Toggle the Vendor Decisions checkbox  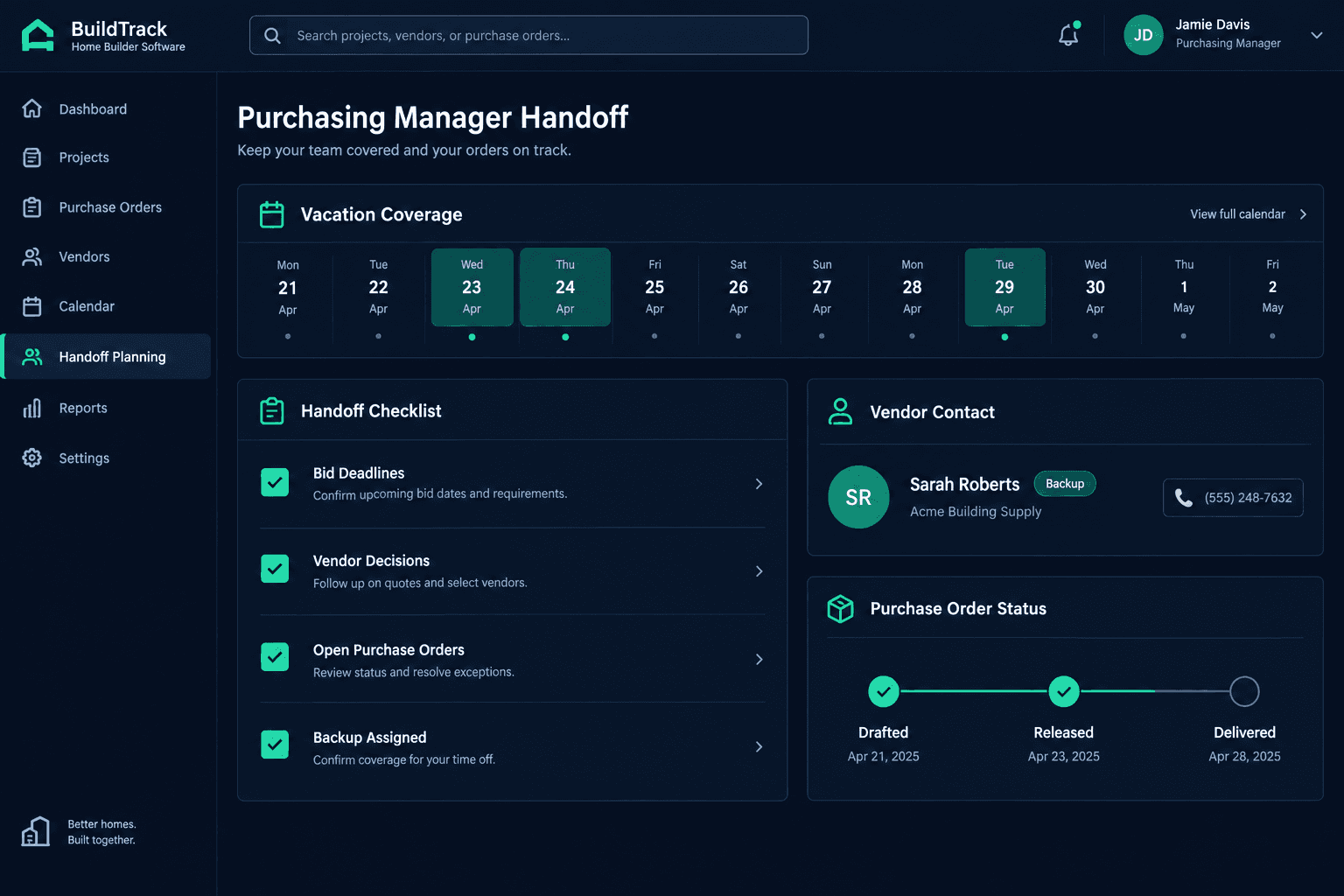(x=275, y=569)
